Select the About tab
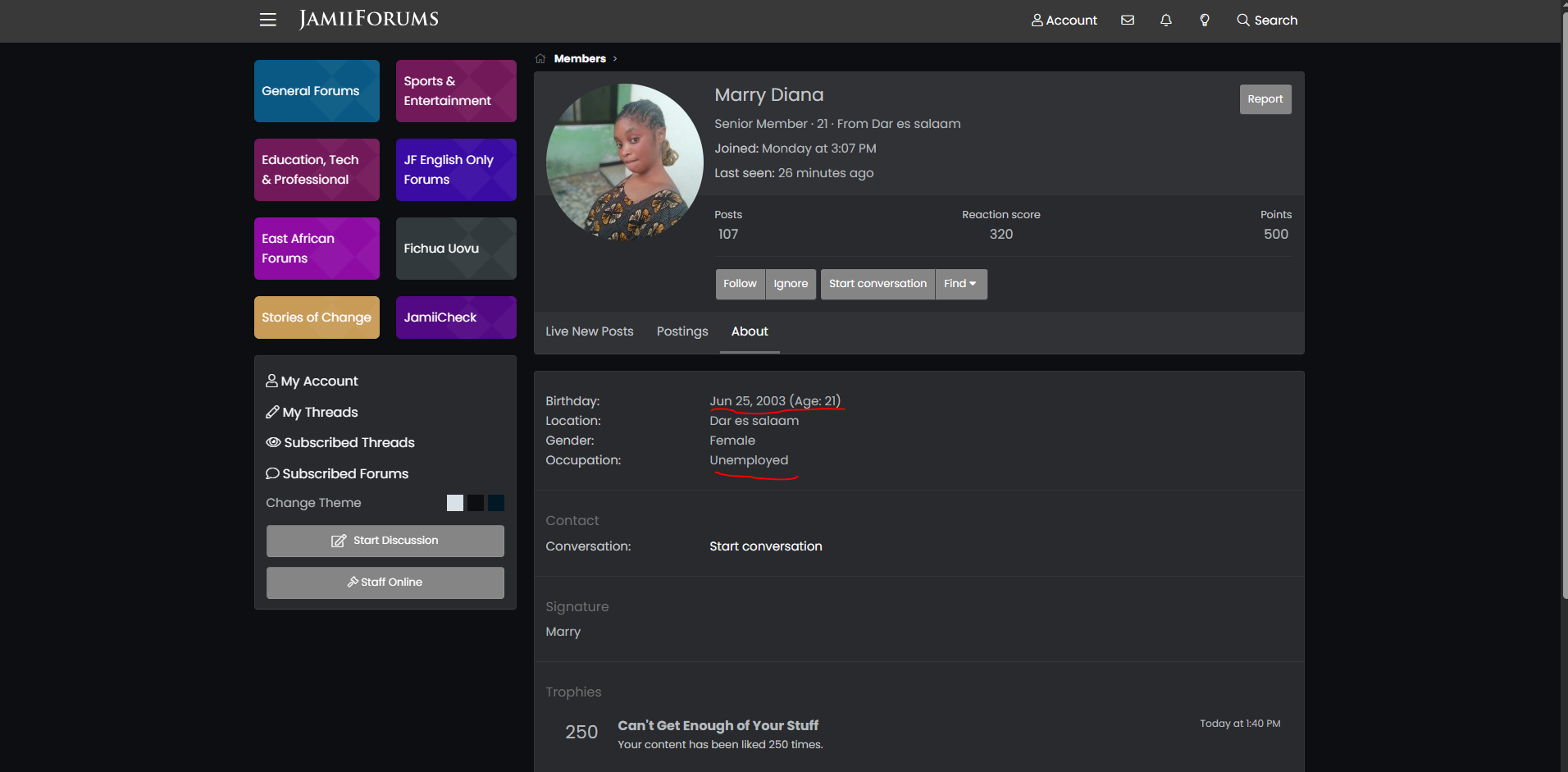This screenshot has width=1568, height=772. 750,331
